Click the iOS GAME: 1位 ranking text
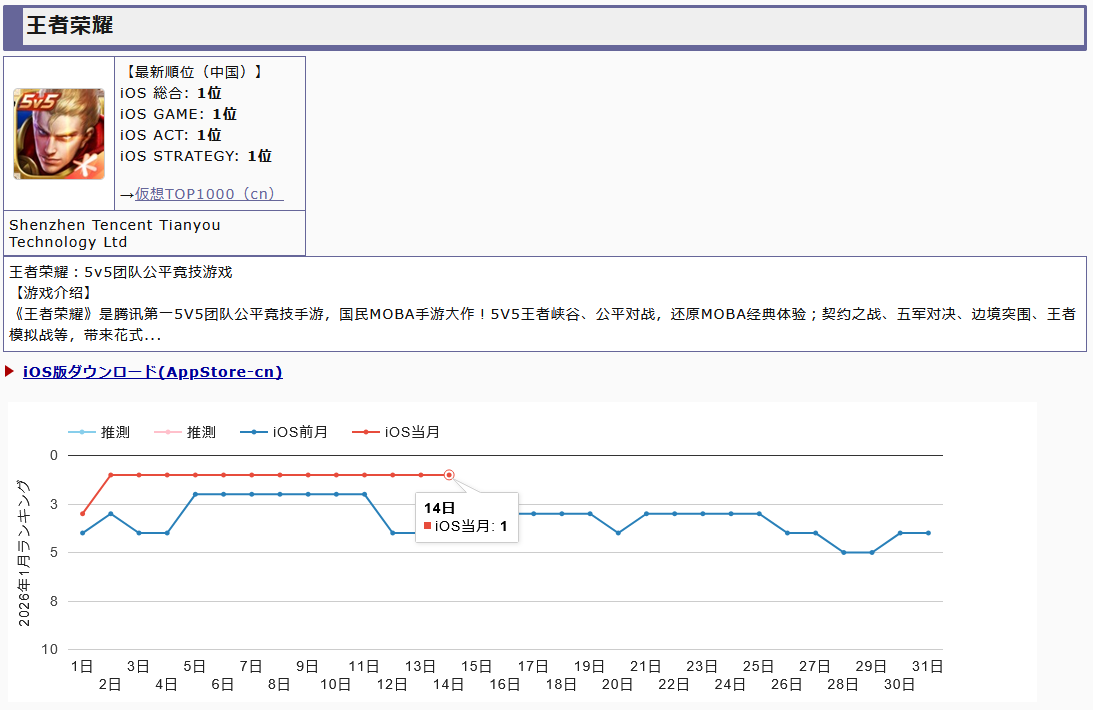The height and width of the screenshot is (710, 1093). point(178,114)
